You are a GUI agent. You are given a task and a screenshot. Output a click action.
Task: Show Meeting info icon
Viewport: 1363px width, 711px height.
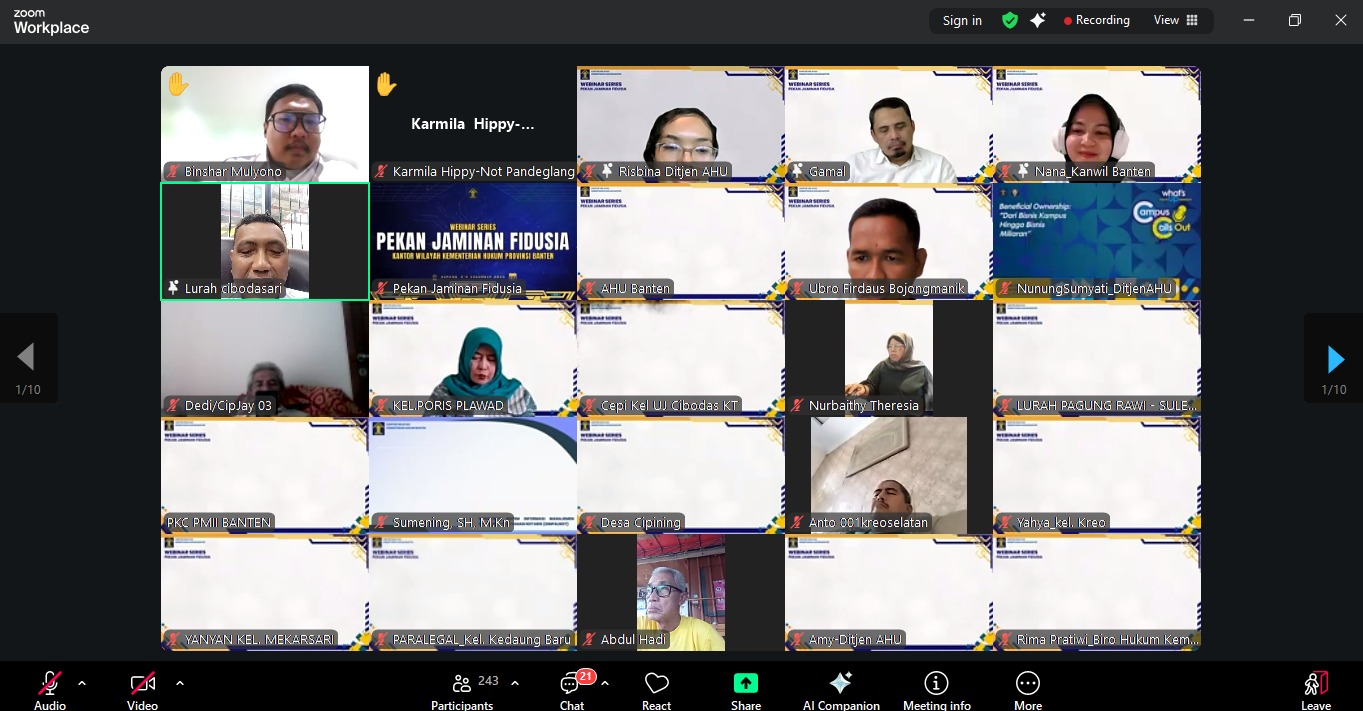tap(936, 684)
